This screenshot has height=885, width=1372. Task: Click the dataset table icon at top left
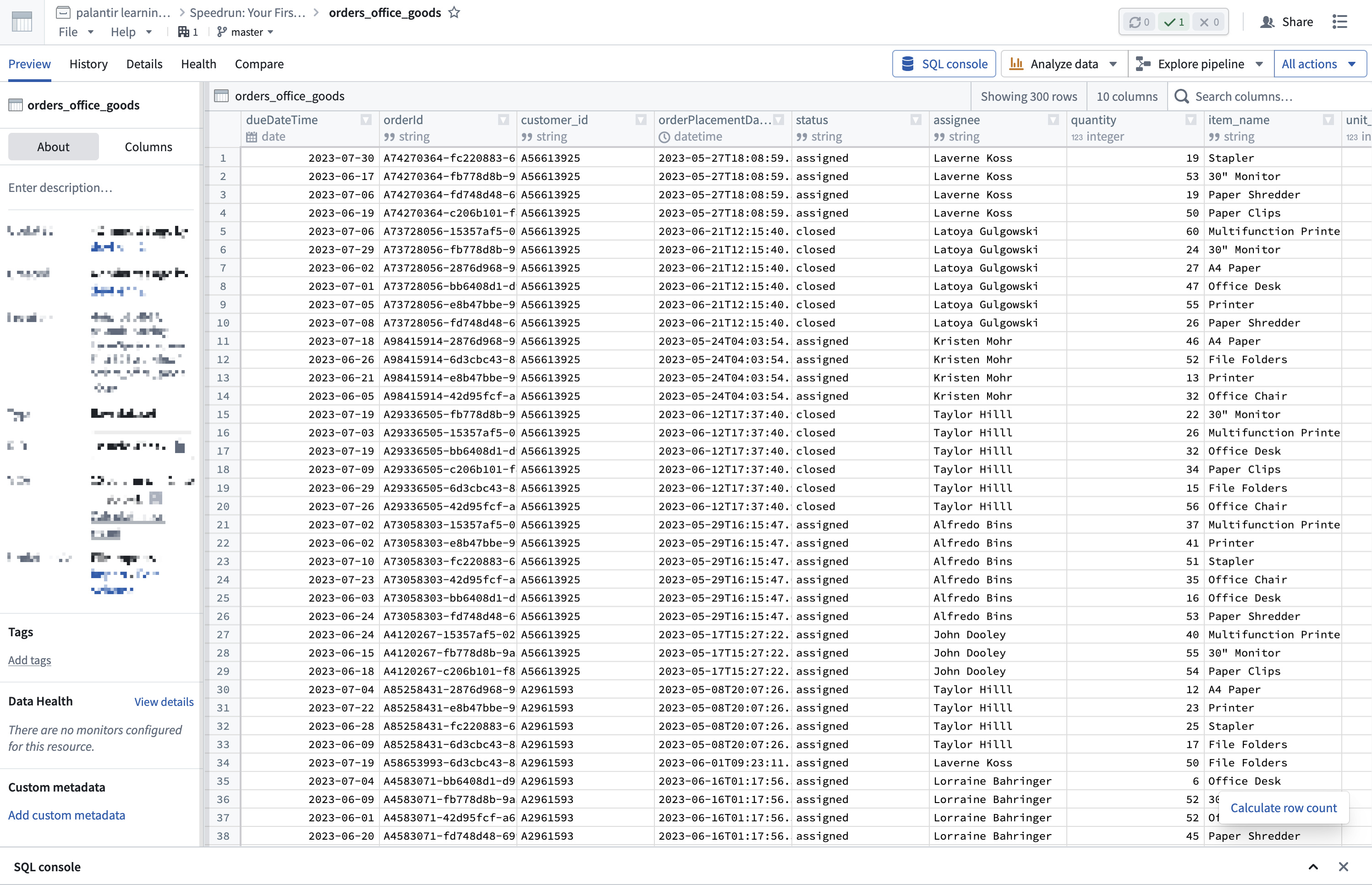coord(22,22)
